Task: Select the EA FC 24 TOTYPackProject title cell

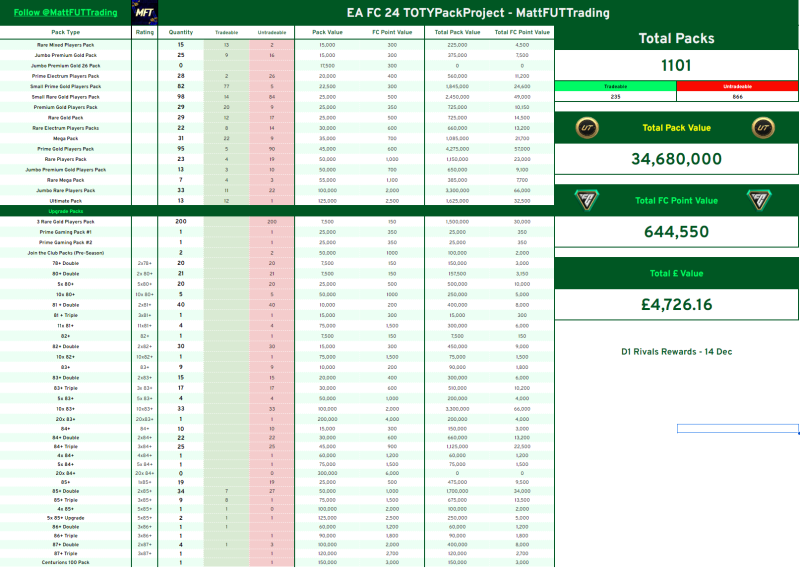Action: [478, 12]
